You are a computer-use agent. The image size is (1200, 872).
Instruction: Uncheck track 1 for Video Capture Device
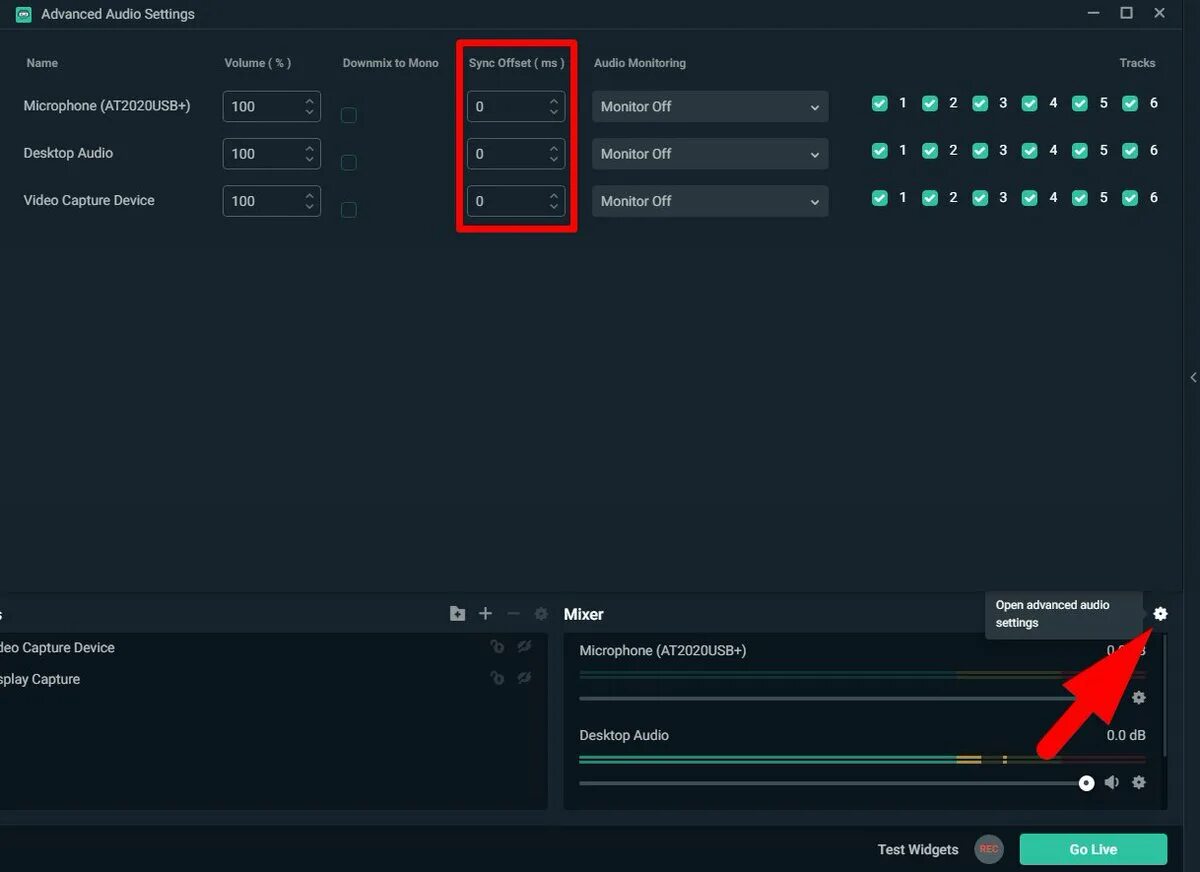880,198
